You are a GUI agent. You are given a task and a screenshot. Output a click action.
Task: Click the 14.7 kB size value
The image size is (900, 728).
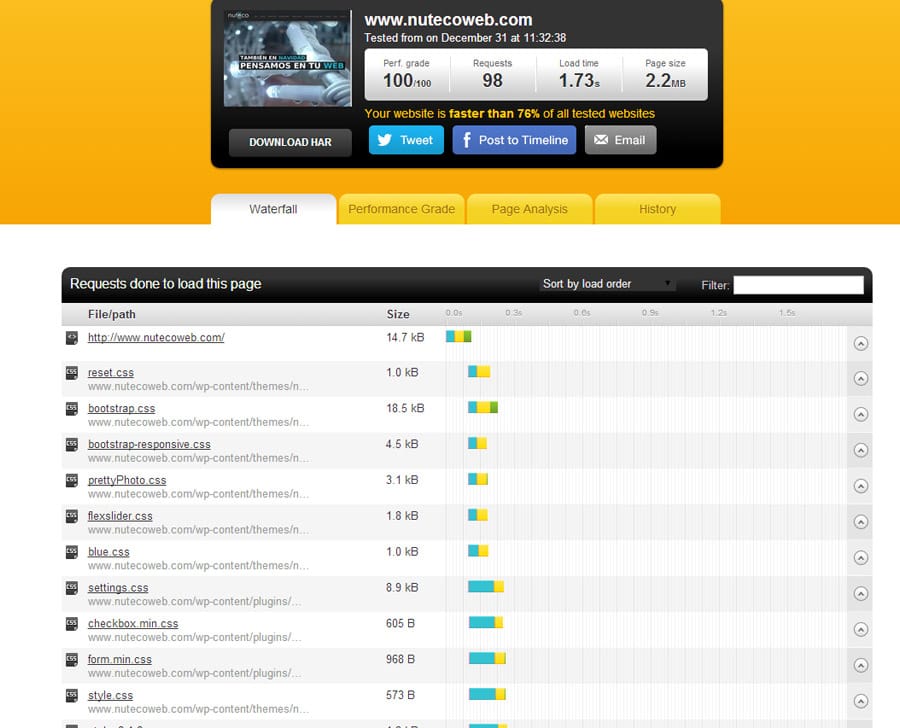[405, 338]
